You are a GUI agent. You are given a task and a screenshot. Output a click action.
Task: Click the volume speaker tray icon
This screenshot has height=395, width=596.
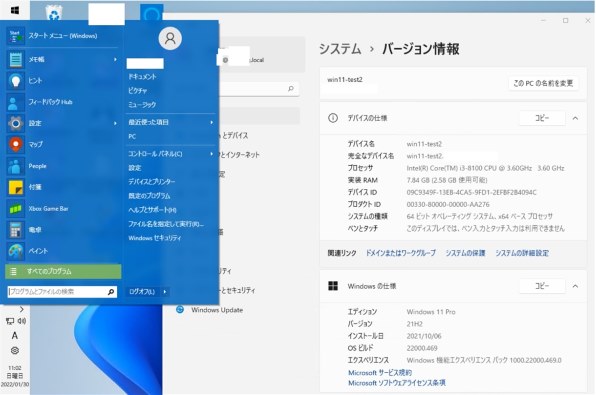pyautogui.click(x=22, y=321)
